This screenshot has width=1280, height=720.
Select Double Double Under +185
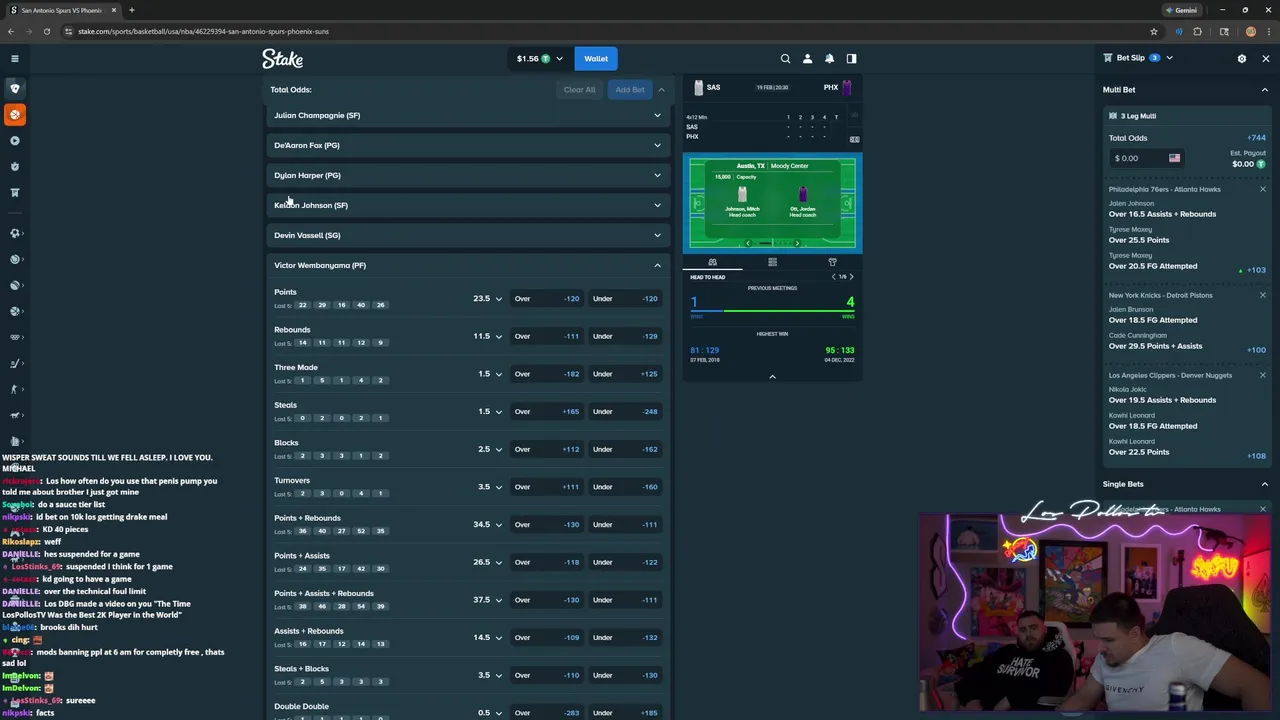[x=626, y=712]
